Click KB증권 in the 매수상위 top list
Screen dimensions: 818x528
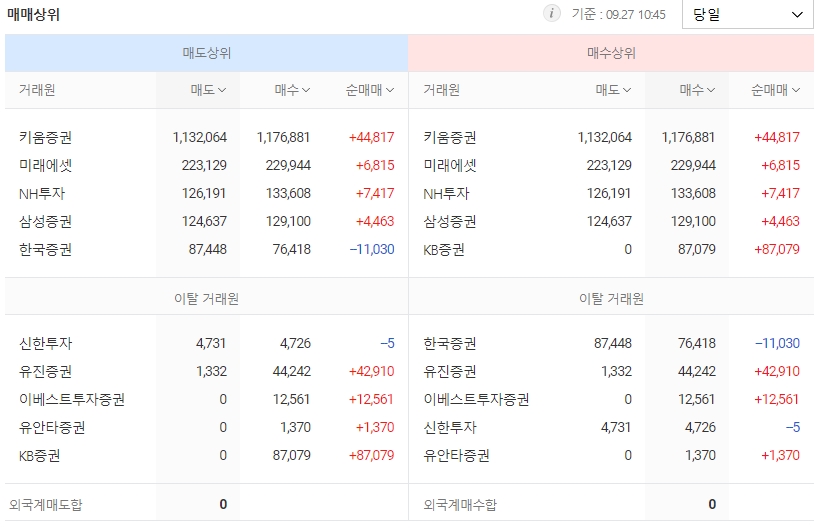click(x=444, y=249)
